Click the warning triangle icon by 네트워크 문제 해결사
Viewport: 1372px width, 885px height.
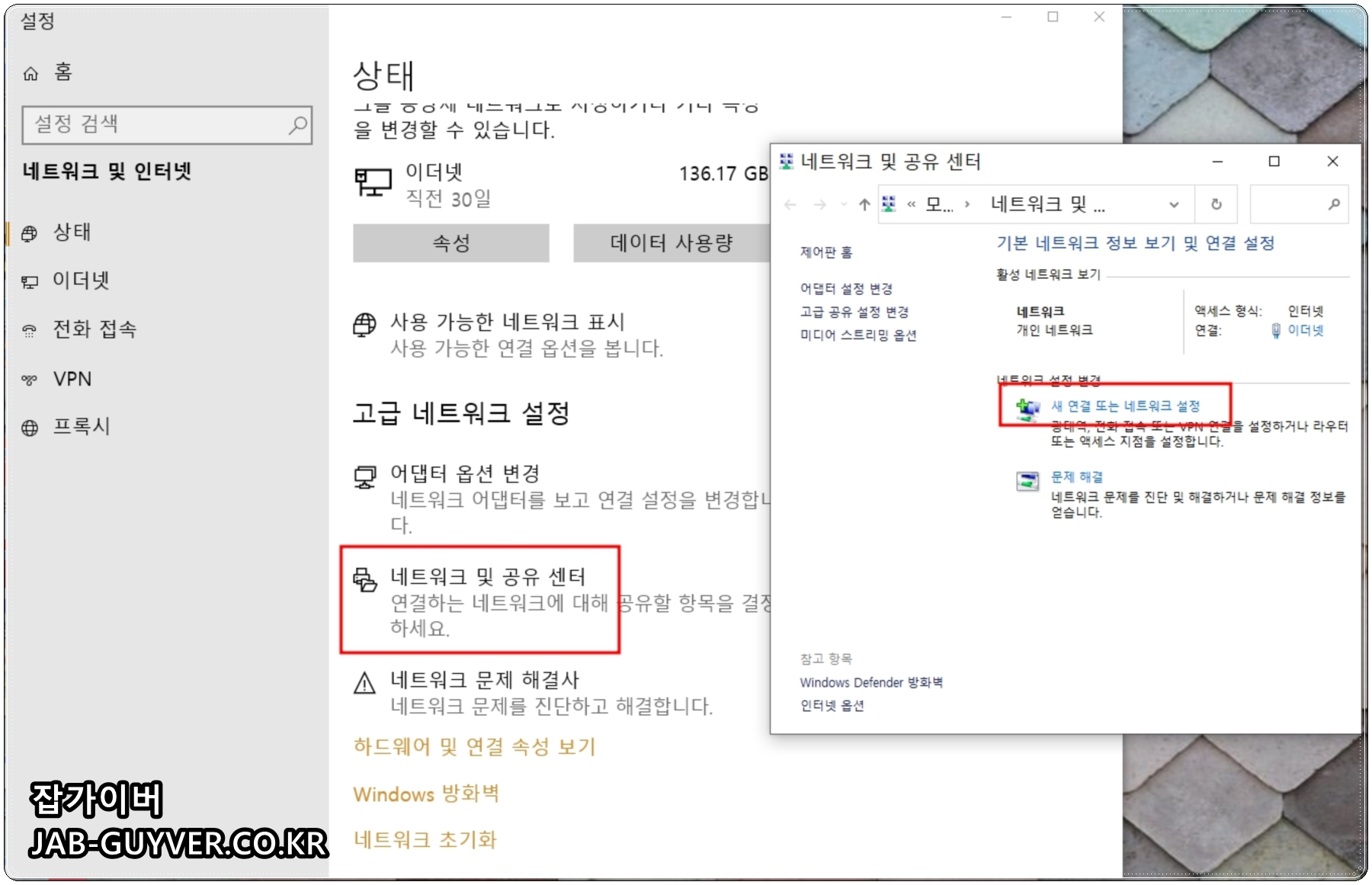(x=365, y=683)
